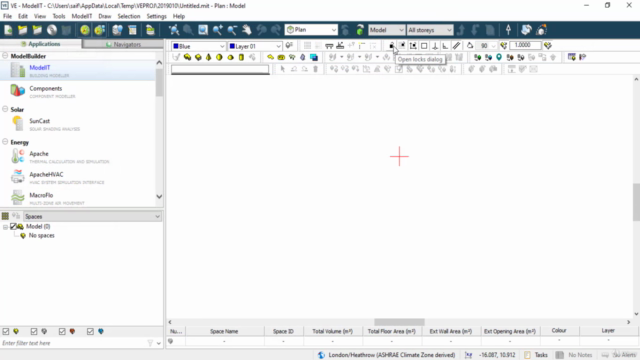Click the horizontal scrollbar thumb under the canvas
Viewport: 640px width, 360px height.
click(x=399, y=322)
